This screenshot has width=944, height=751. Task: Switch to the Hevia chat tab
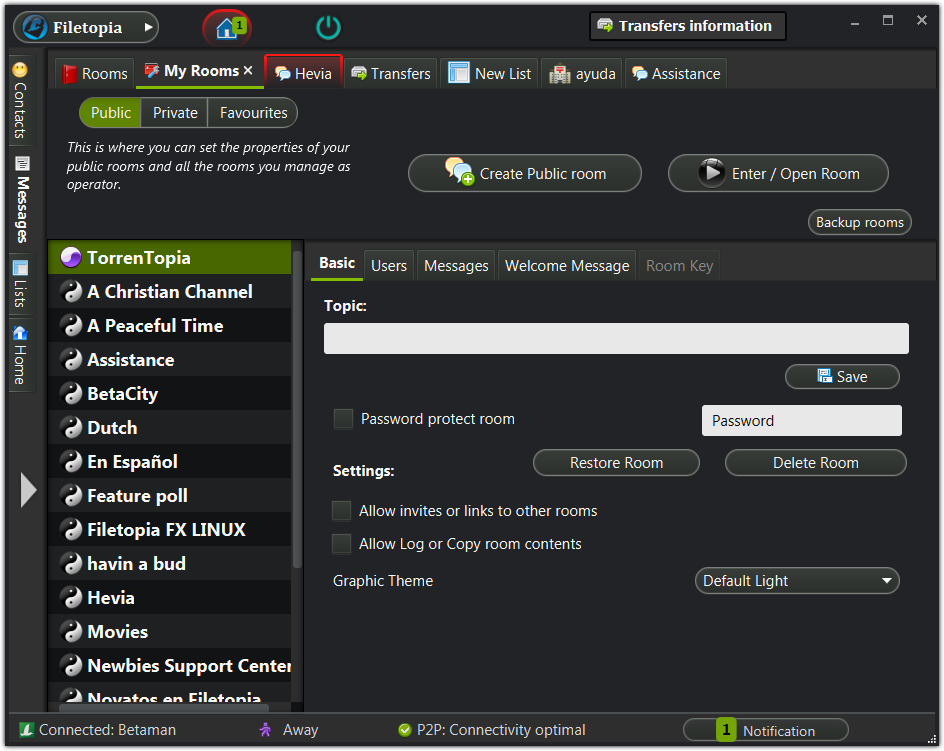pyautogui.click(x=304, y=73)
